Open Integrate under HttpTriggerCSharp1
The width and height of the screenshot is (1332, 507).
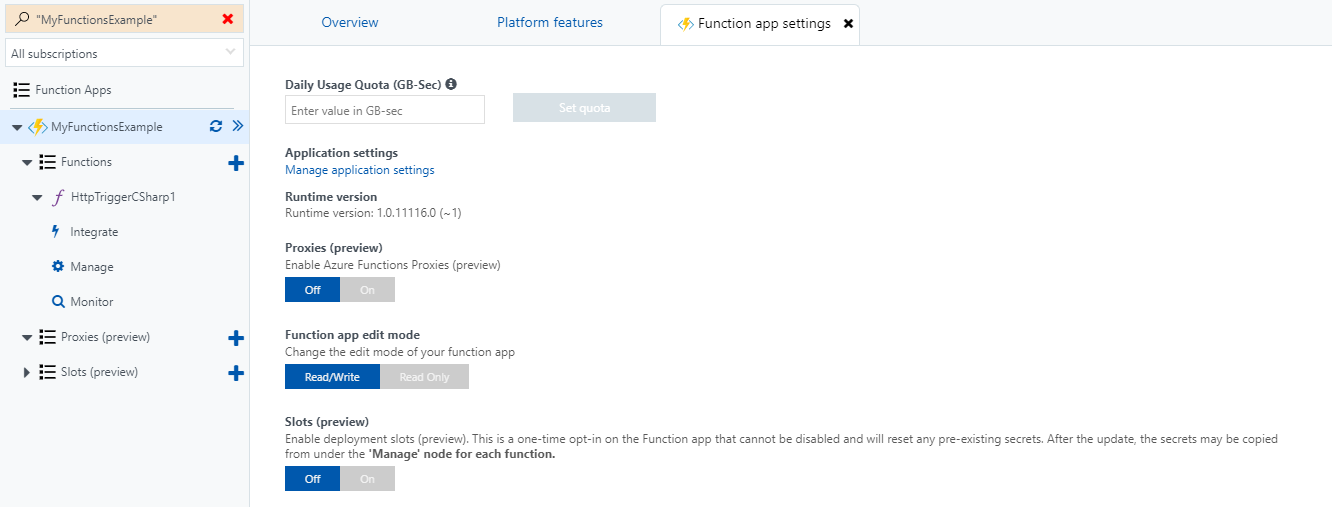click(94, 232)
